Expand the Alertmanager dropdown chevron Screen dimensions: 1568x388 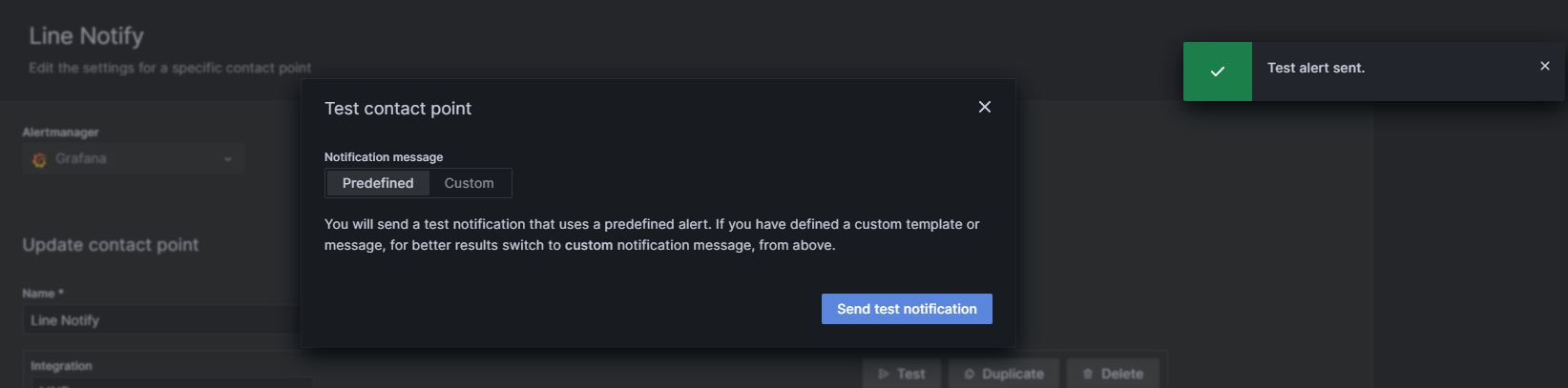(x=228, y=159)
